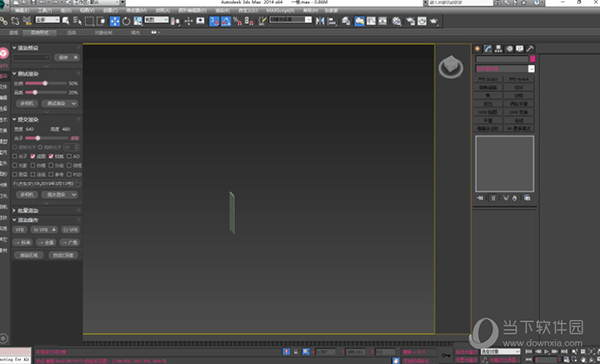Enable the AO checkbox

pos(69,156)
